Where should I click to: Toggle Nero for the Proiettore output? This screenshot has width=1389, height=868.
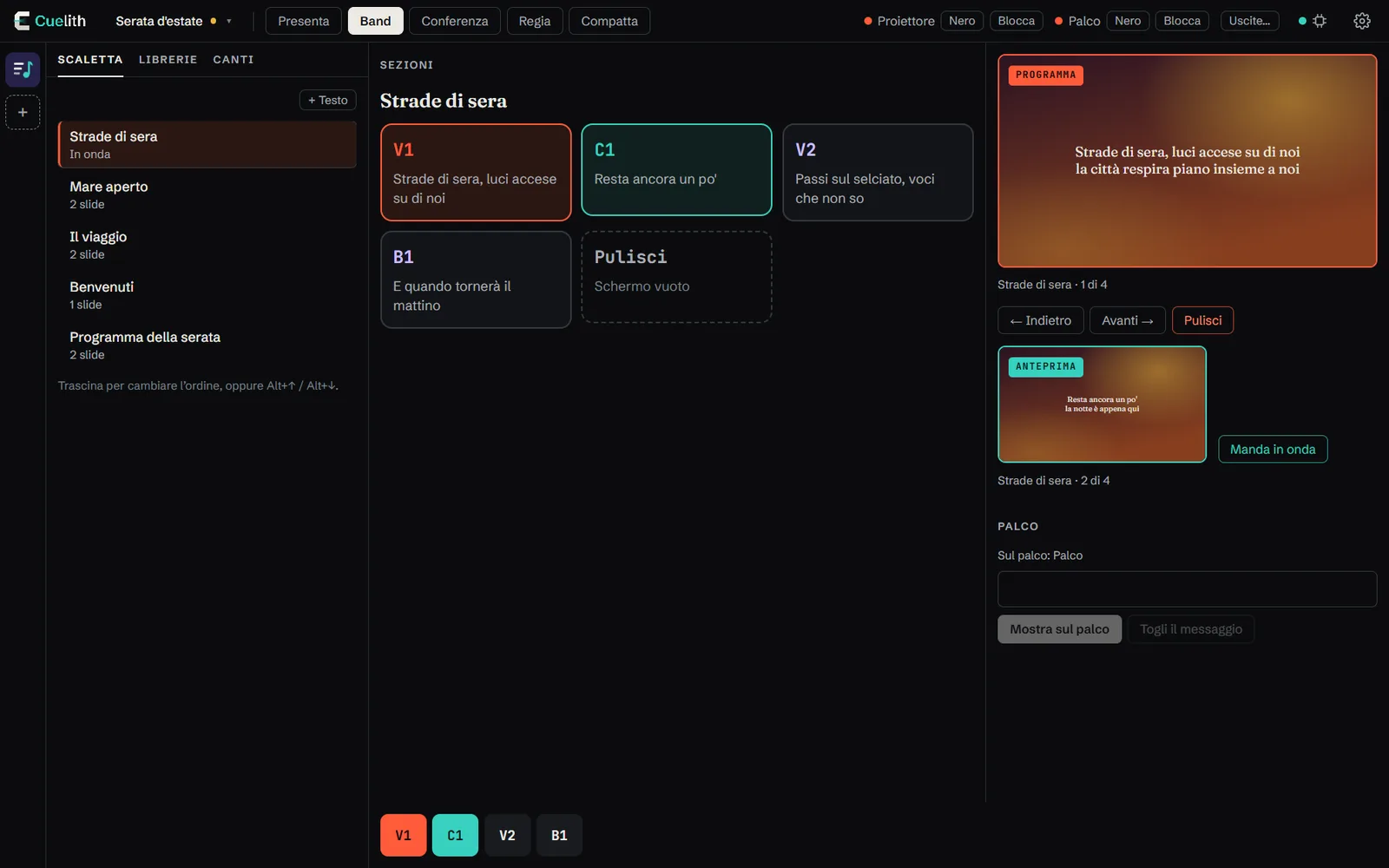click(x=962, y=21)
